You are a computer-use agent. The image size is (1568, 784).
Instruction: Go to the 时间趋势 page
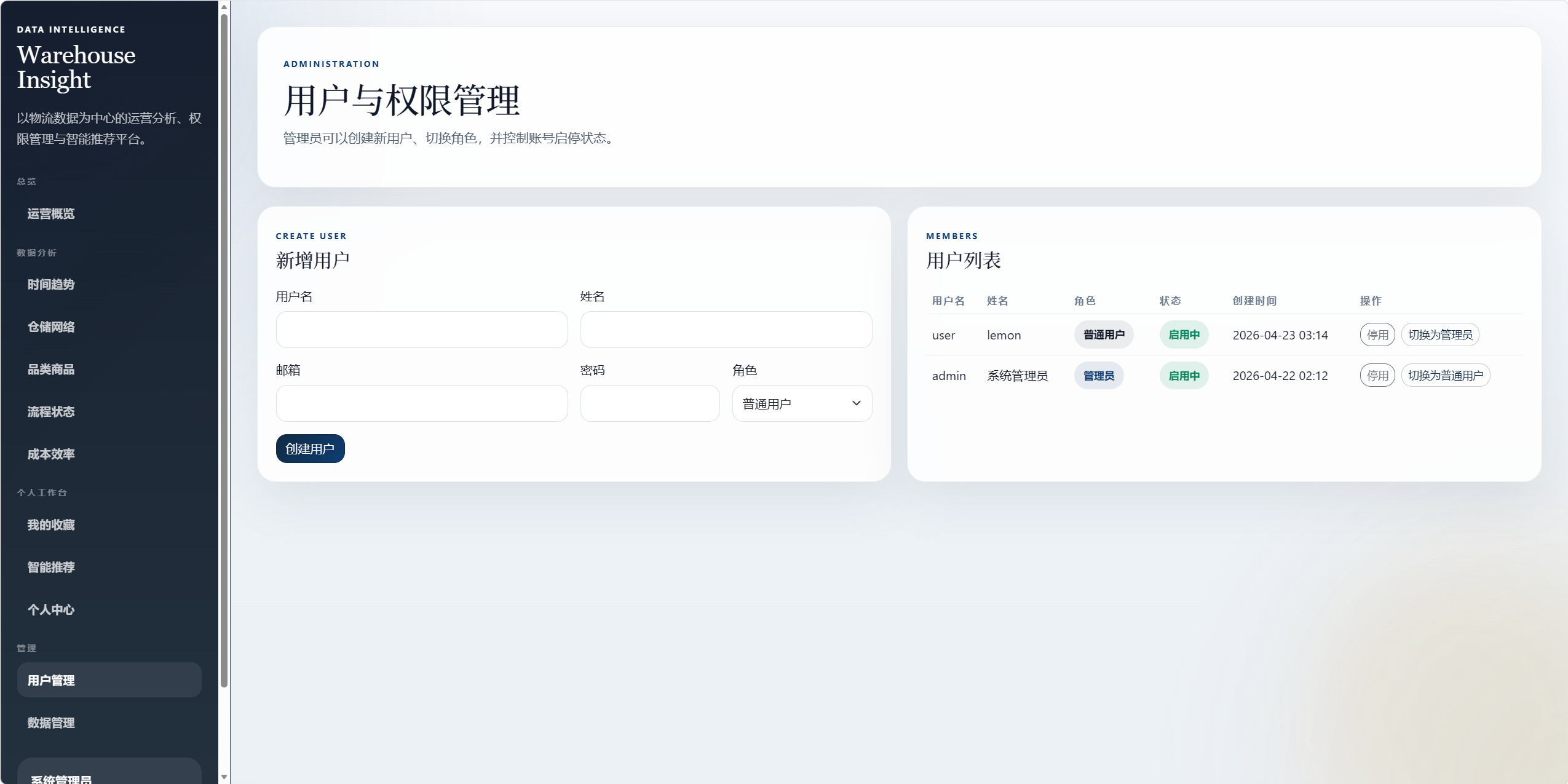tap(51, 285)
